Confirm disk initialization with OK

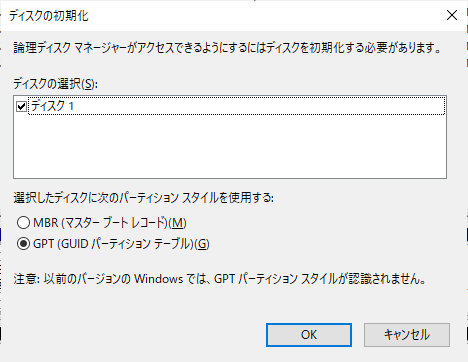point(309,335)
